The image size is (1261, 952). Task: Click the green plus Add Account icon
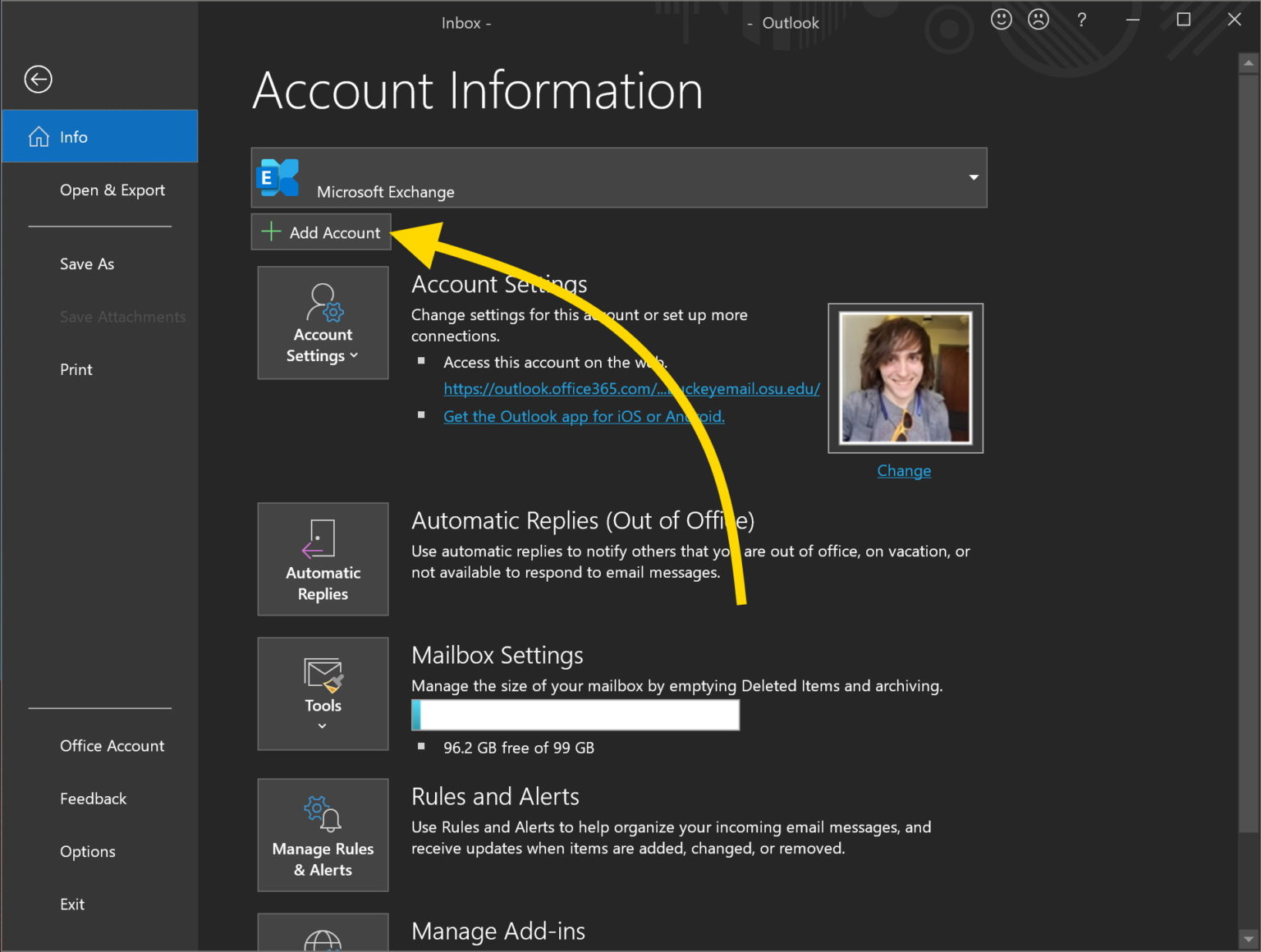[x=271, y=232]
